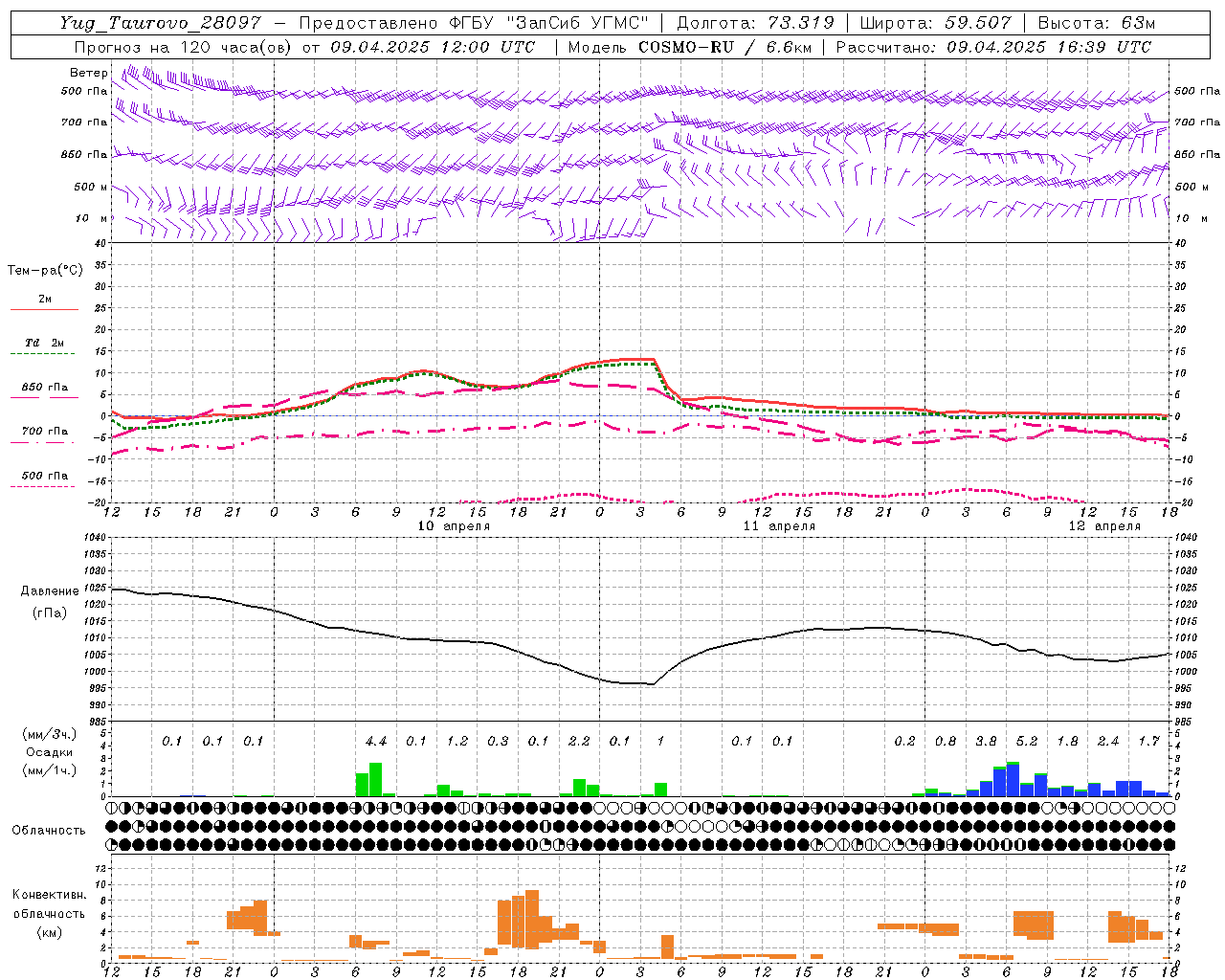The width and height of the screenshot is (1225, 980).
Task: Click the Рассчитано 09.04.2025 16:39 UTC timestamp
Action: pos(993,47)
